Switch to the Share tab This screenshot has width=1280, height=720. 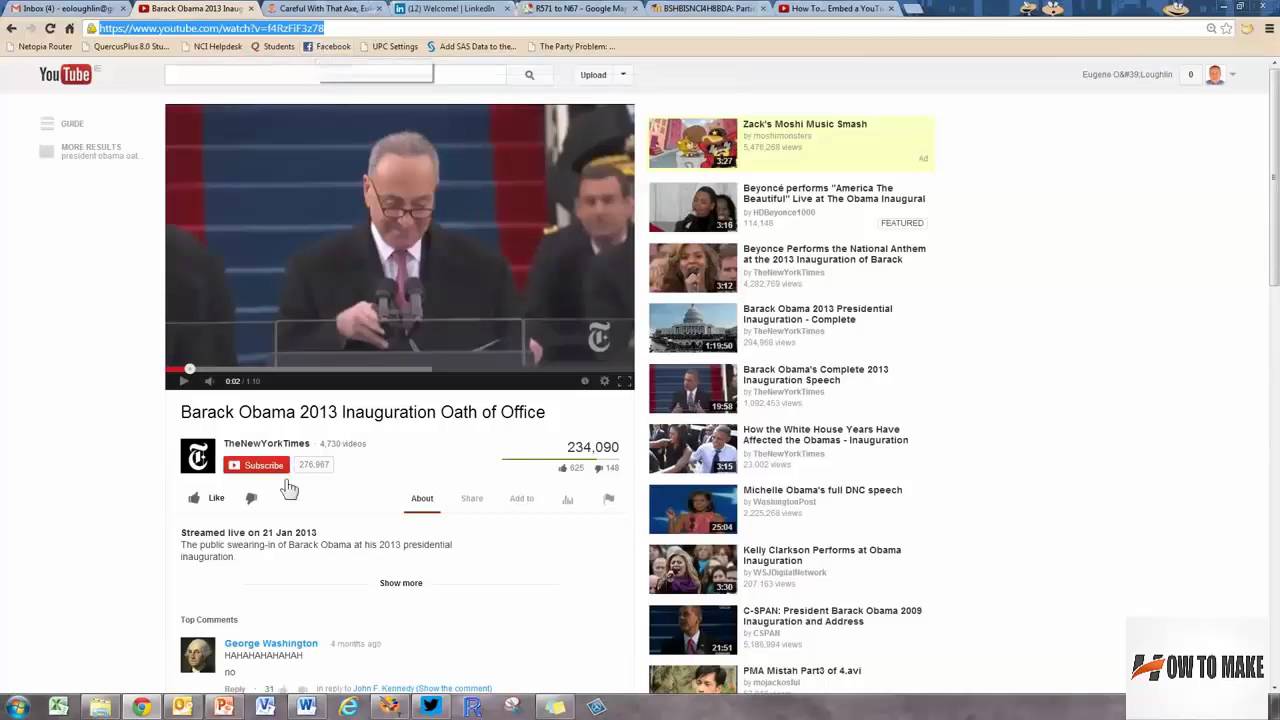472,498
